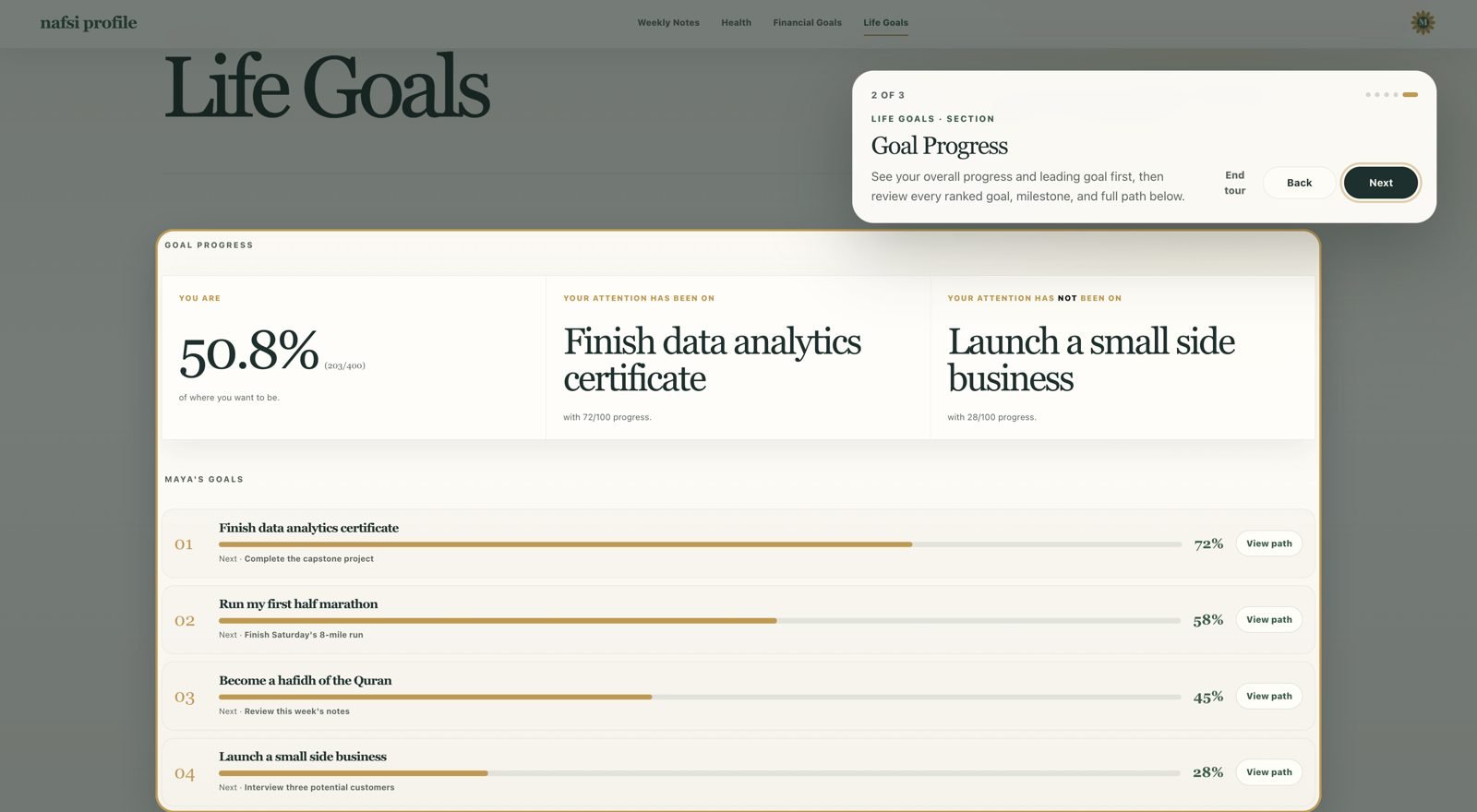Click the '(203/400)' score text

(344, 366)
